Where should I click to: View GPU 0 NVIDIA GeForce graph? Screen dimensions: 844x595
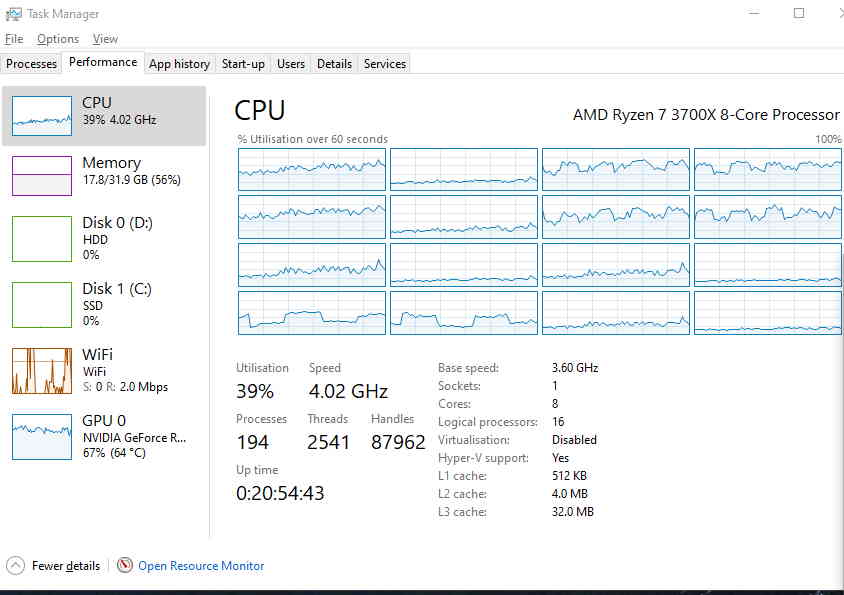coord(41,437)
